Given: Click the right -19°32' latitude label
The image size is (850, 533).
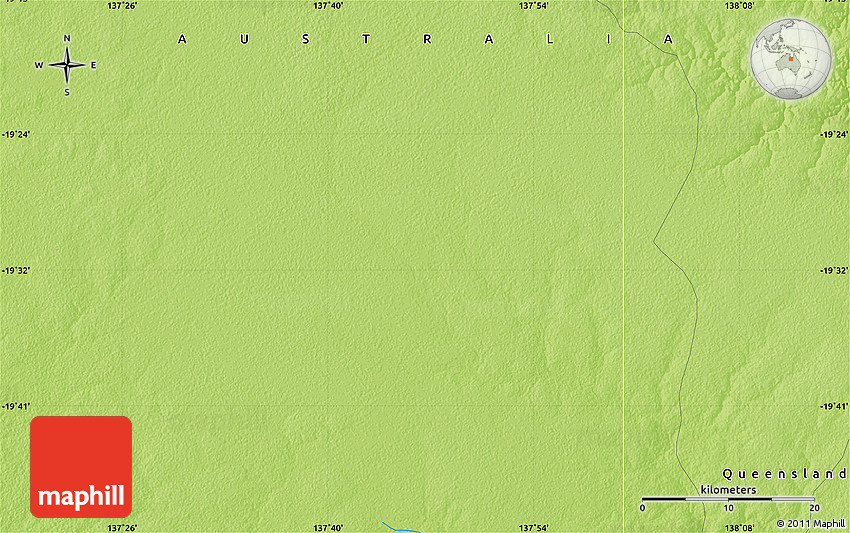Looking at the screenshot, I should (x=834, y=270).
